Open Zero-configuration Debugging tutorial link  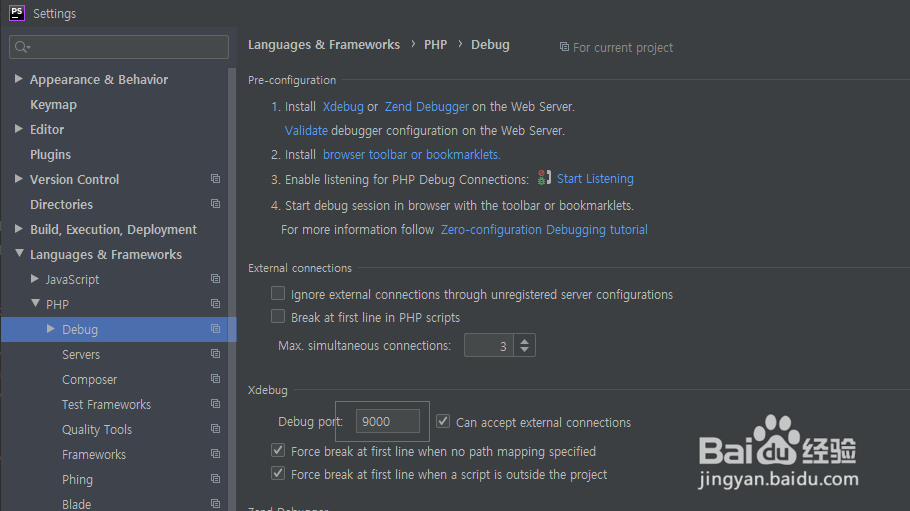[544, 230]
